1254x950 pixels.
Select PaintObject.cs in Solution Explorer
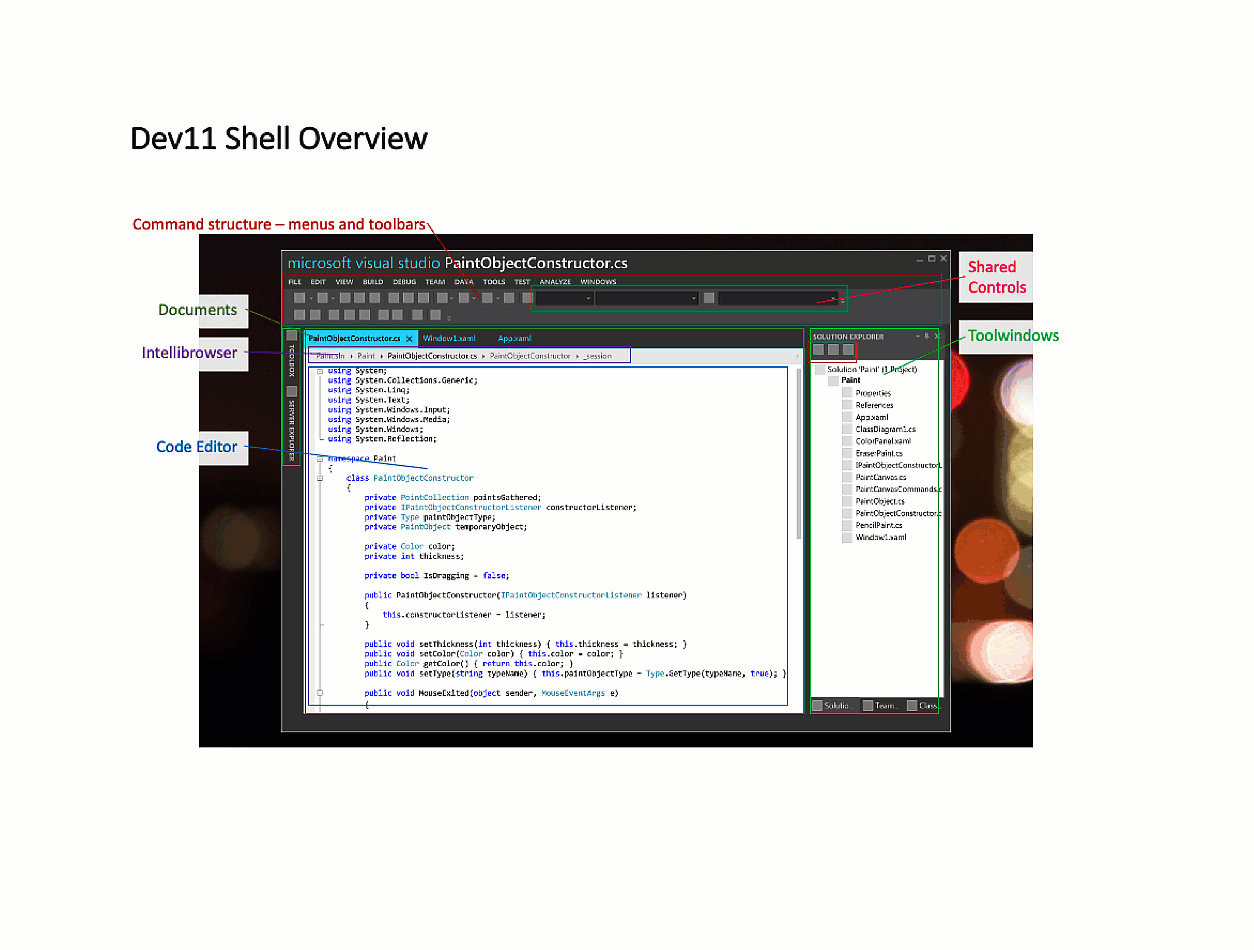pos(874,502)
